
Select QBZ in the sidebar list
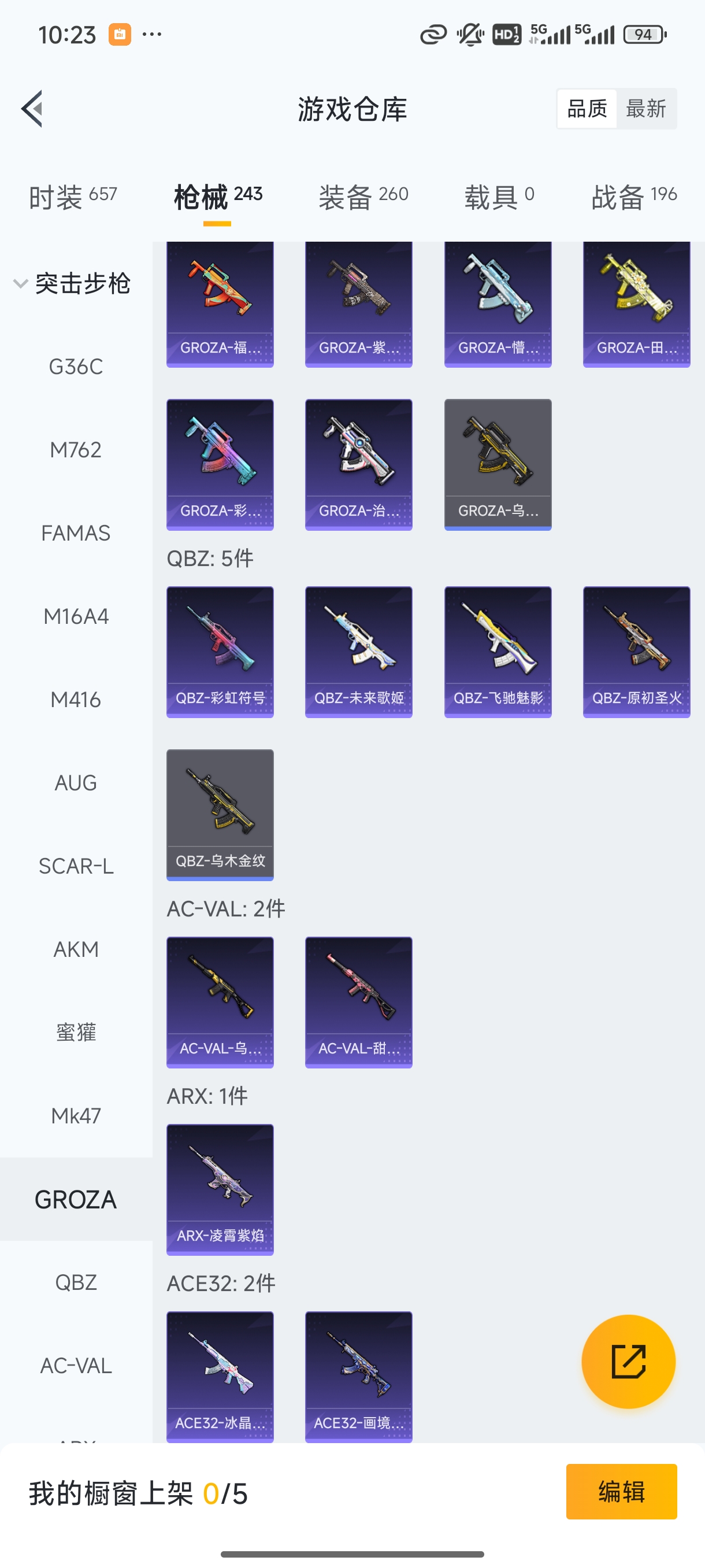coord(76,1282)
